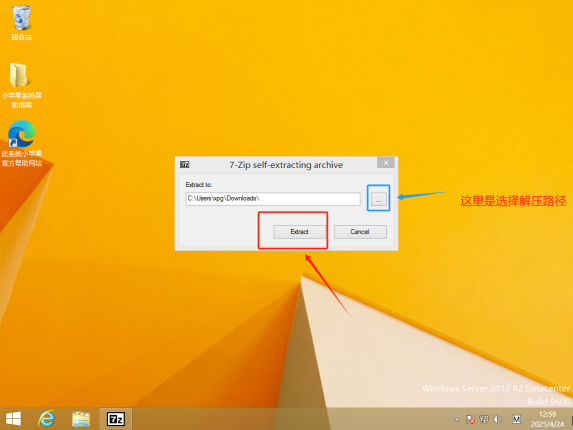This screenshot has width=573, height=430.
Task: Click the volume speaker tray icon
Action: pos(497,419)
